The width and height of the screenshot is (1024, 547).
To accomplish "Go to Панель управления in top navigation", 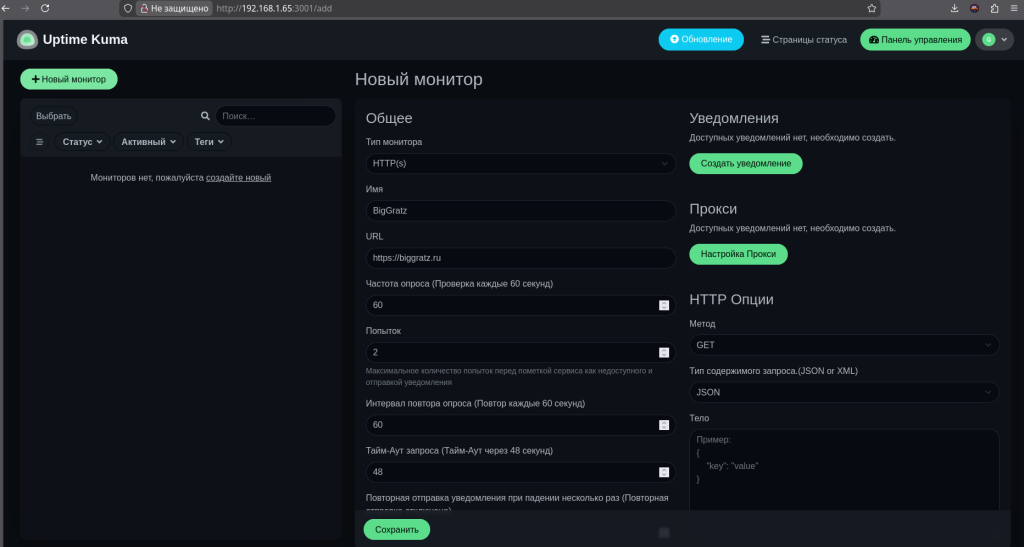I will click(915, 40).
